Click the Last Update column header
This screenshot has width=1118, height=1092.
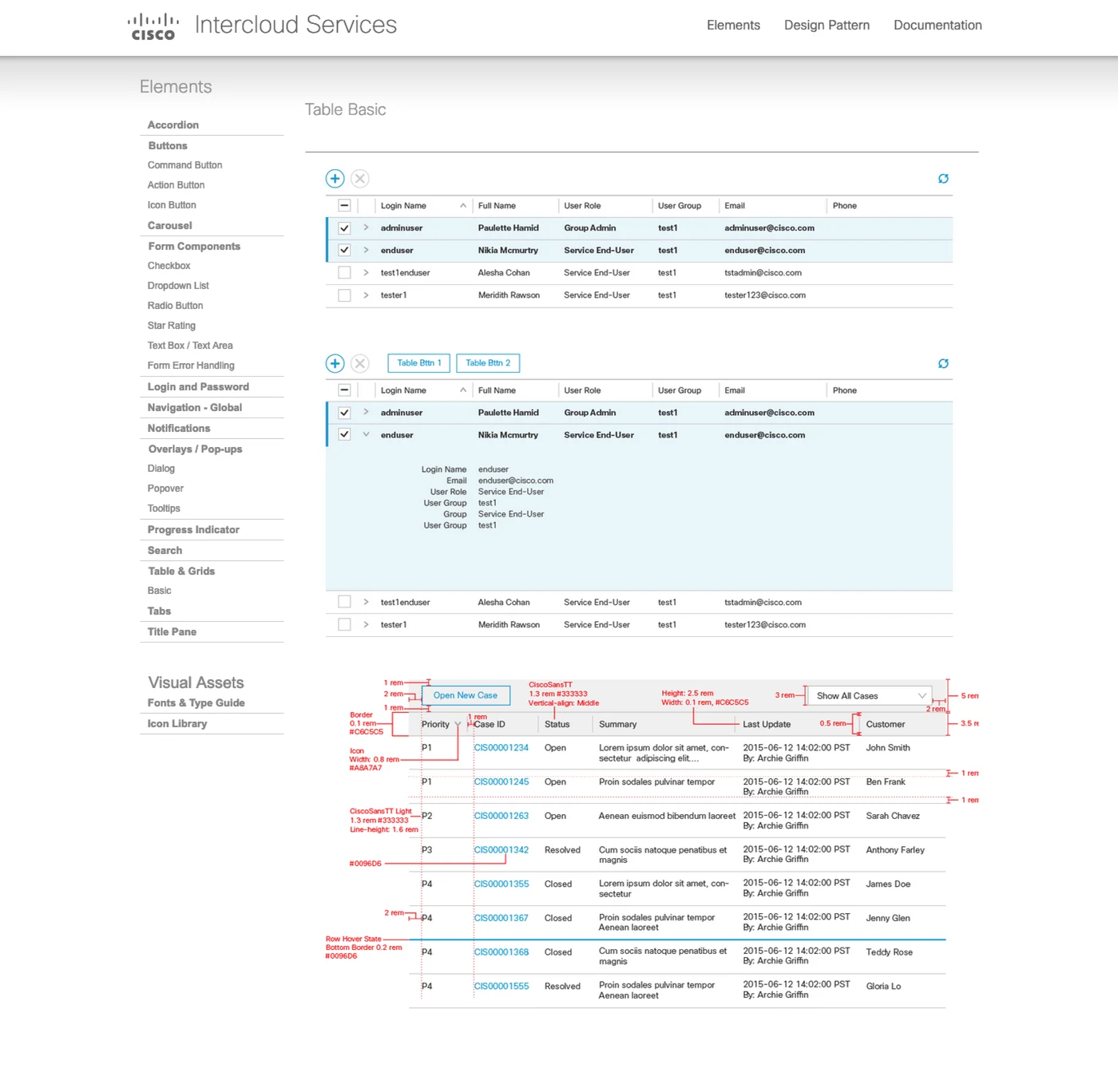point(767,725)
